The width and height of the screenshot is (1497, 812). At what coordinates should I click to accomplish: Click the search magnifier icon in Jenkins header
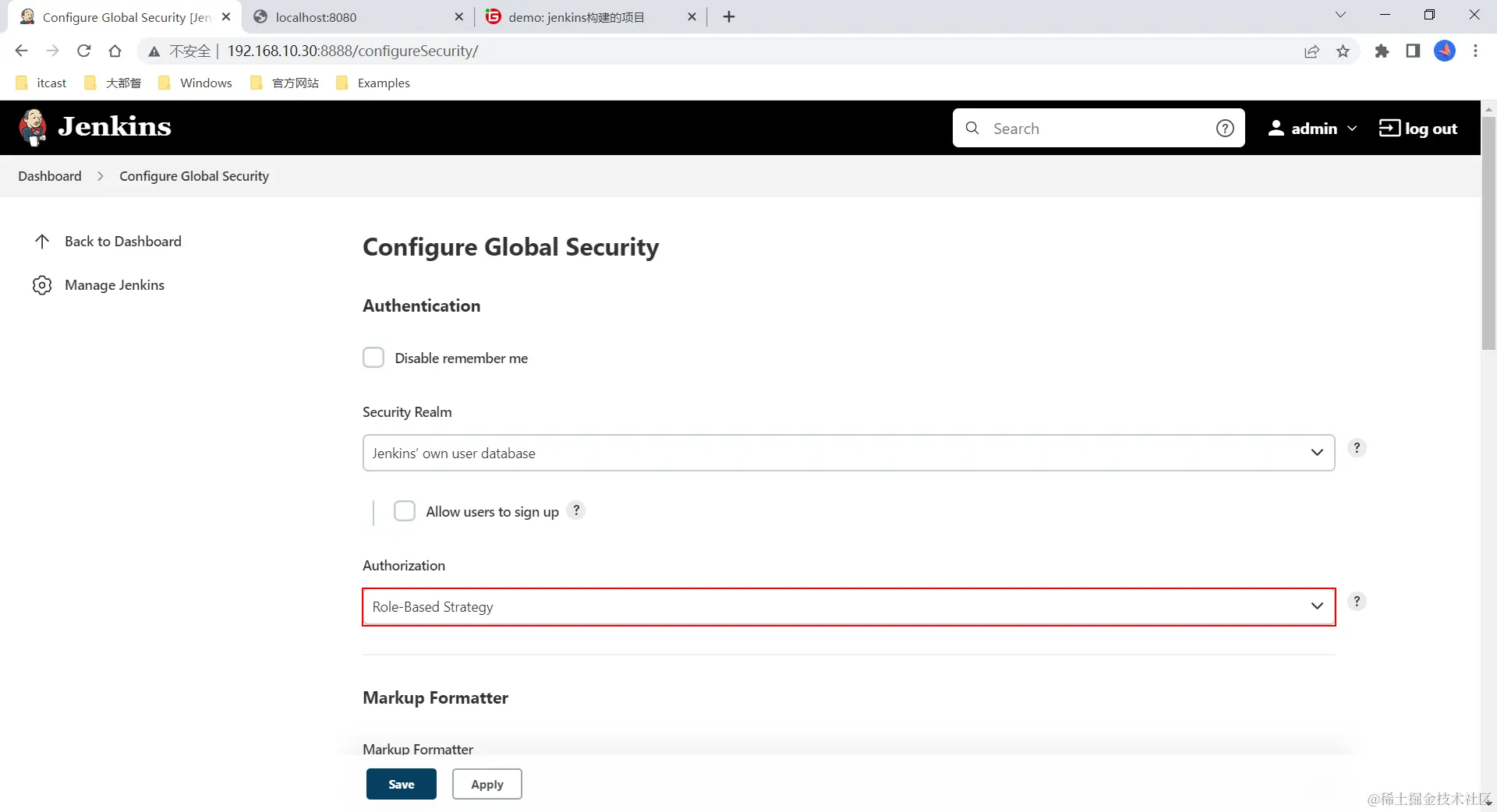tap(972, 128)
